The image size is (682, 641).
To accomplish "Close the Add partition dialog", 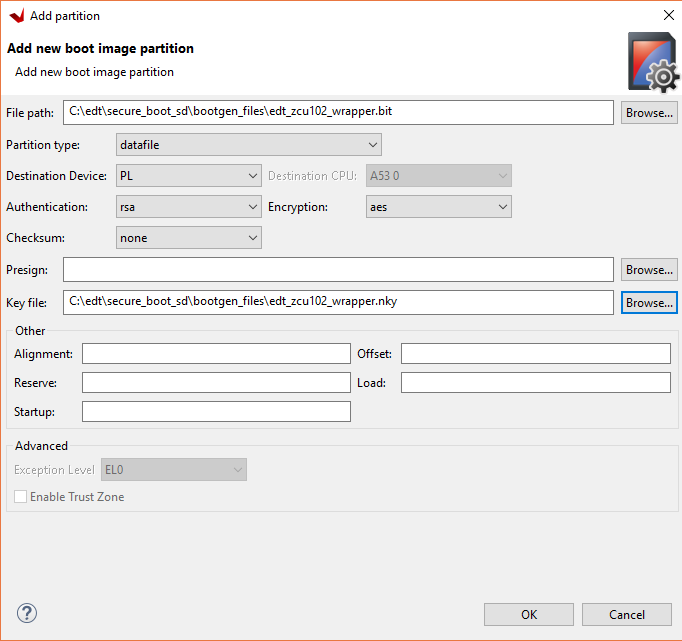I will 668,15.
